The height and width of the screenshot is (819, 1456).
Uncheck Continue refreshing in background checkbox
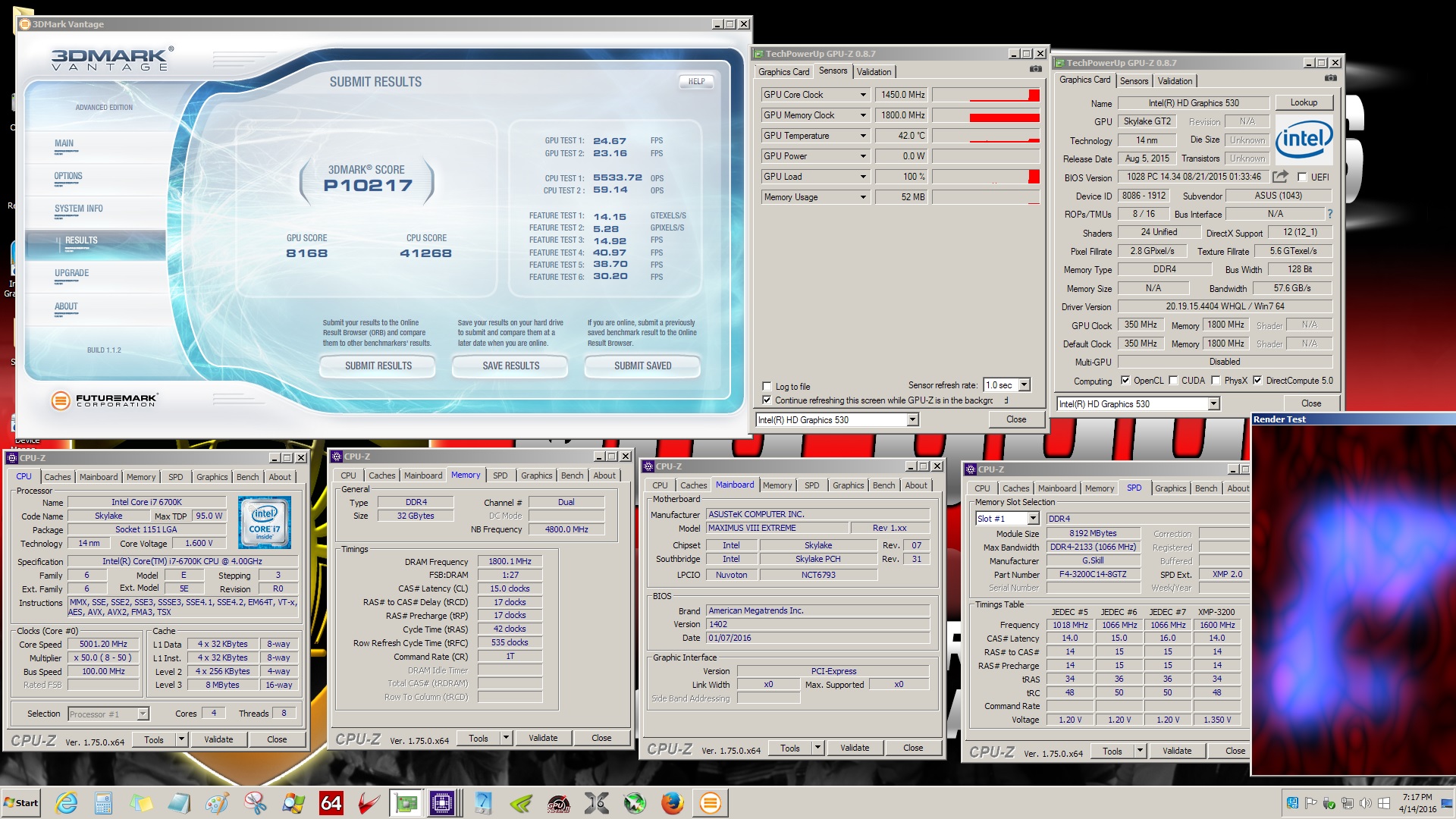(x=767, y=400)
